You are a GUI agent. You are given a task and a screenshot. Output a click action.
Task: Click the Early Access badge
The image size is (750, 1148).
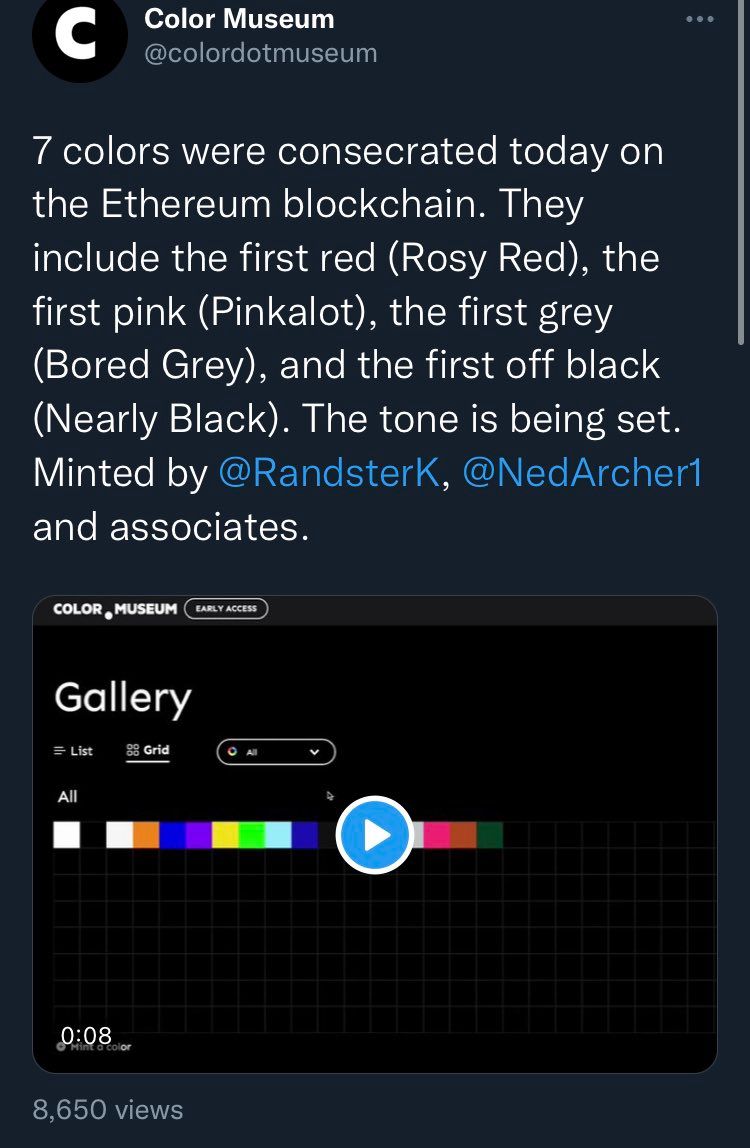(x=226, y=609)
